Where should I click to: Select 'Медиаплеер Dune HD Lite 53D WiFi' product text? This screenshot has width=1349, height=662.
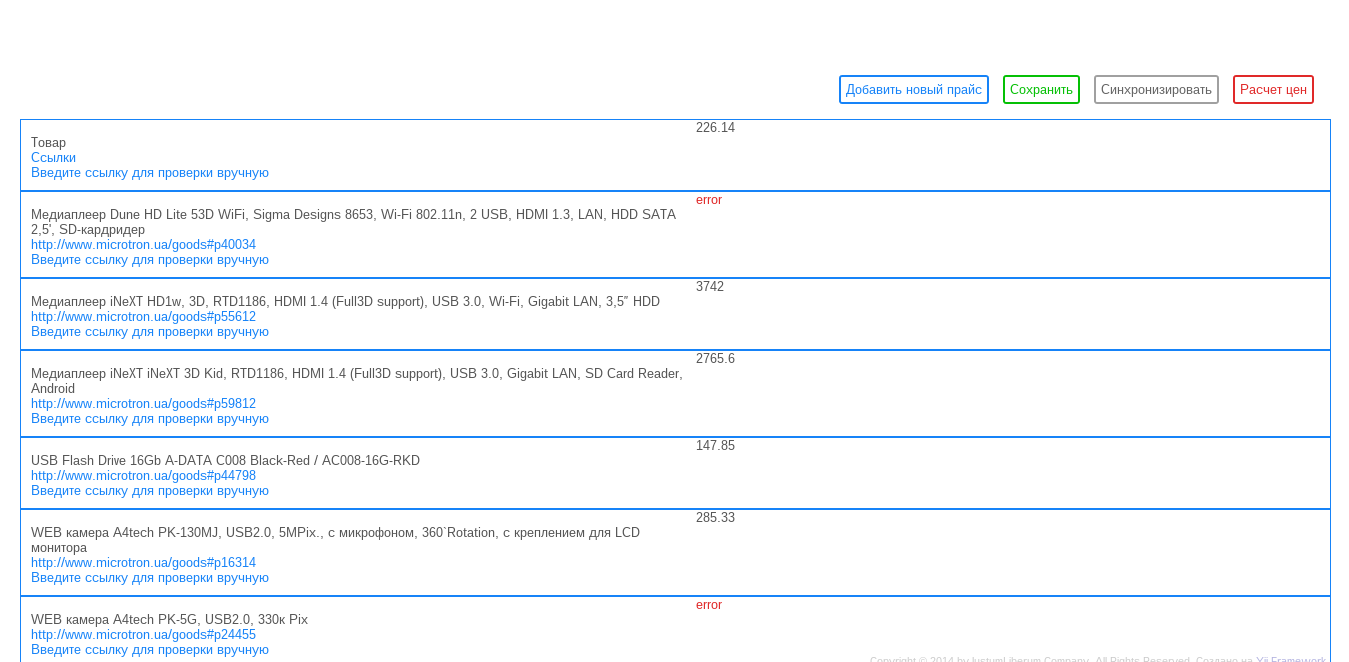[353, 222]
